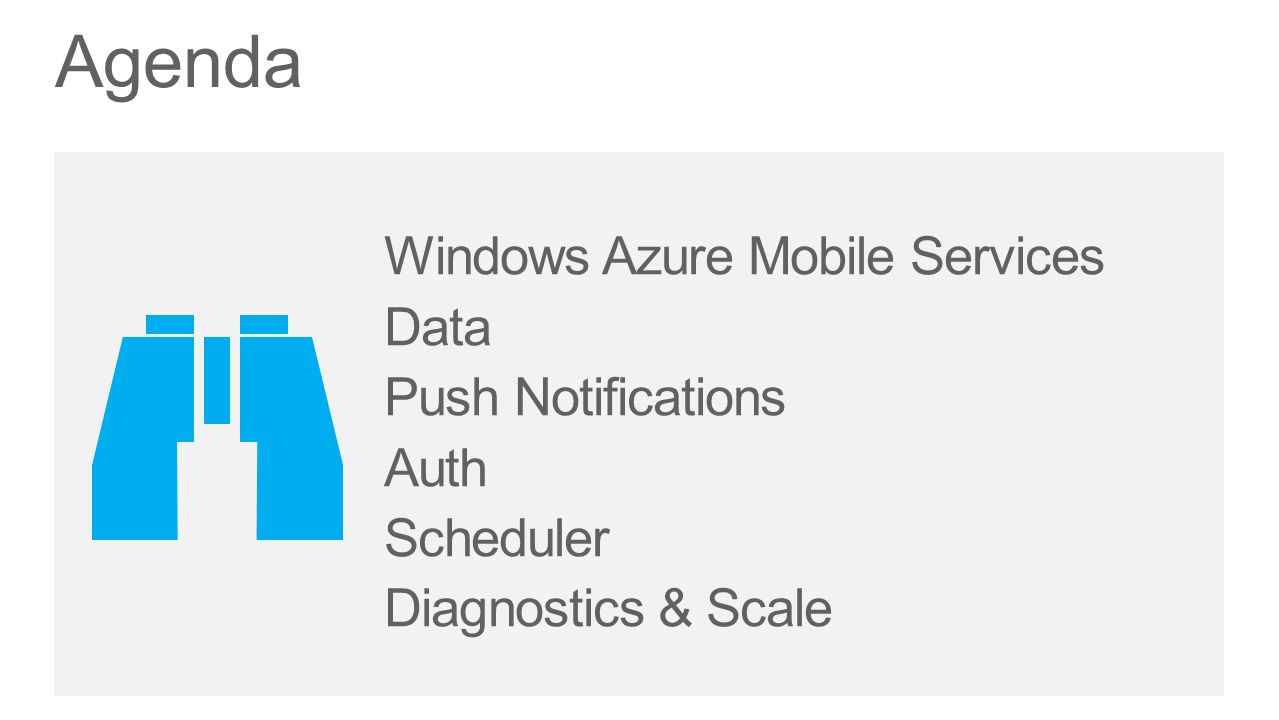
Task: Click the Scheduler agenda item
Action: [497, 538]
